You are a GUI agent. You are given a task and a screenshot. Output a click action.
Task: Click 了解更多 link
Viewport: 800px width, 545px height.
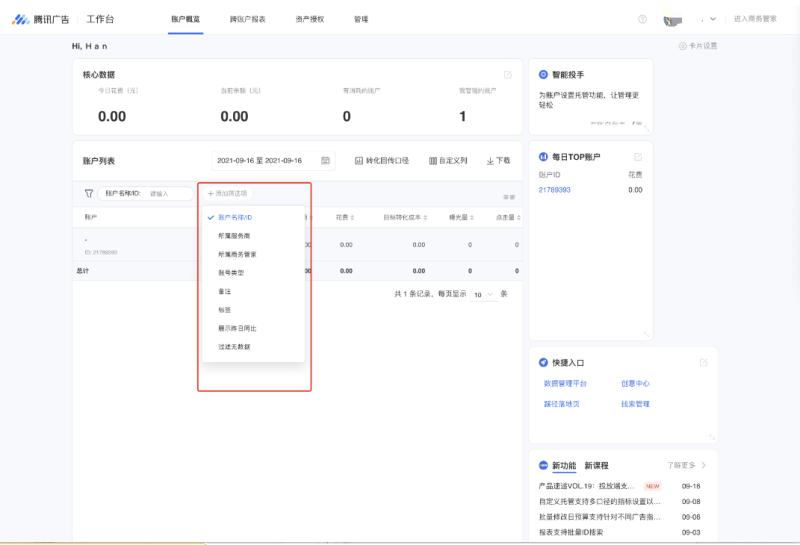681,465
